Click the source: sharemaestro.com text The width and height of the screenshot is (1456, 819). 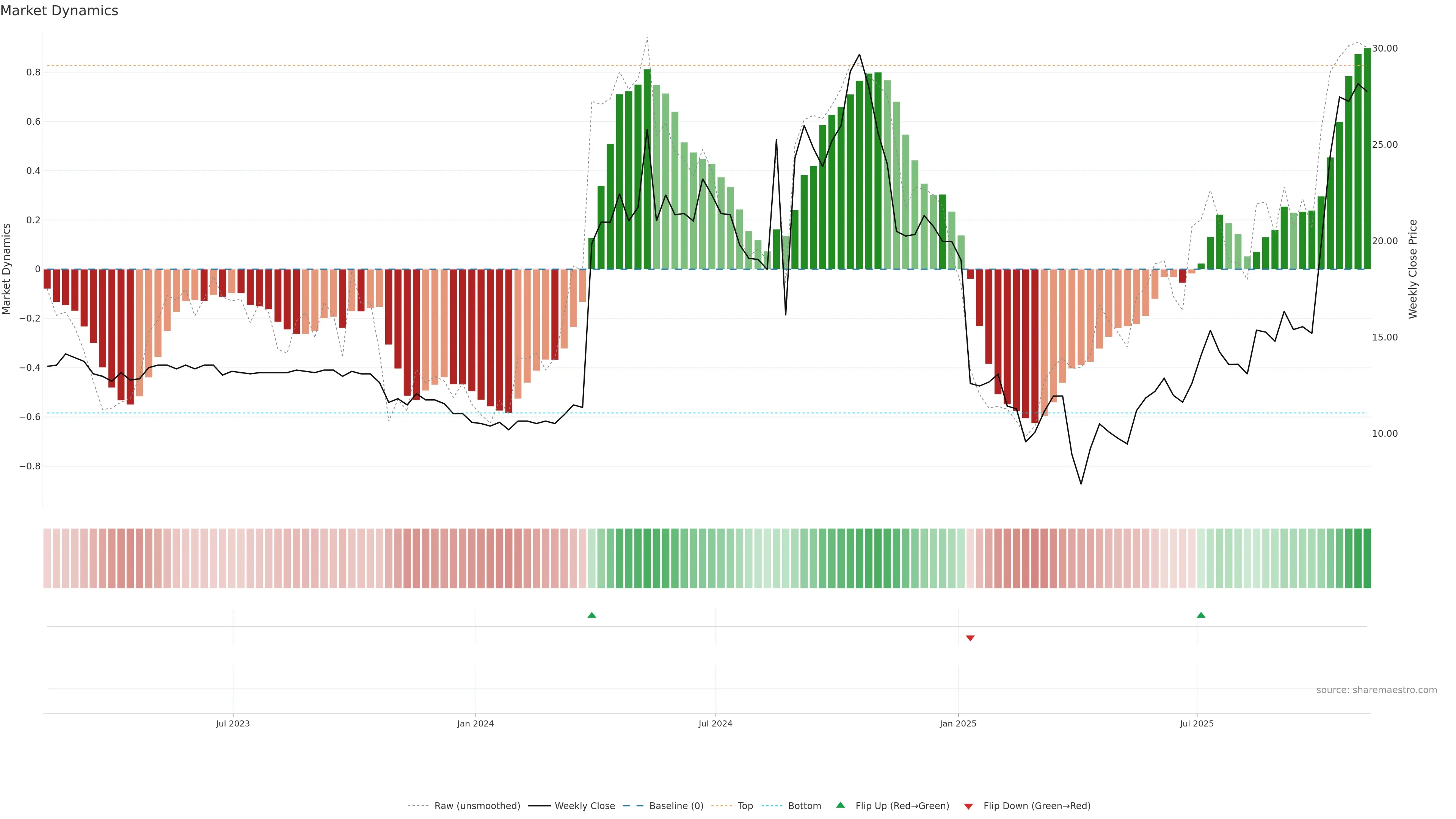(1376, 690)
